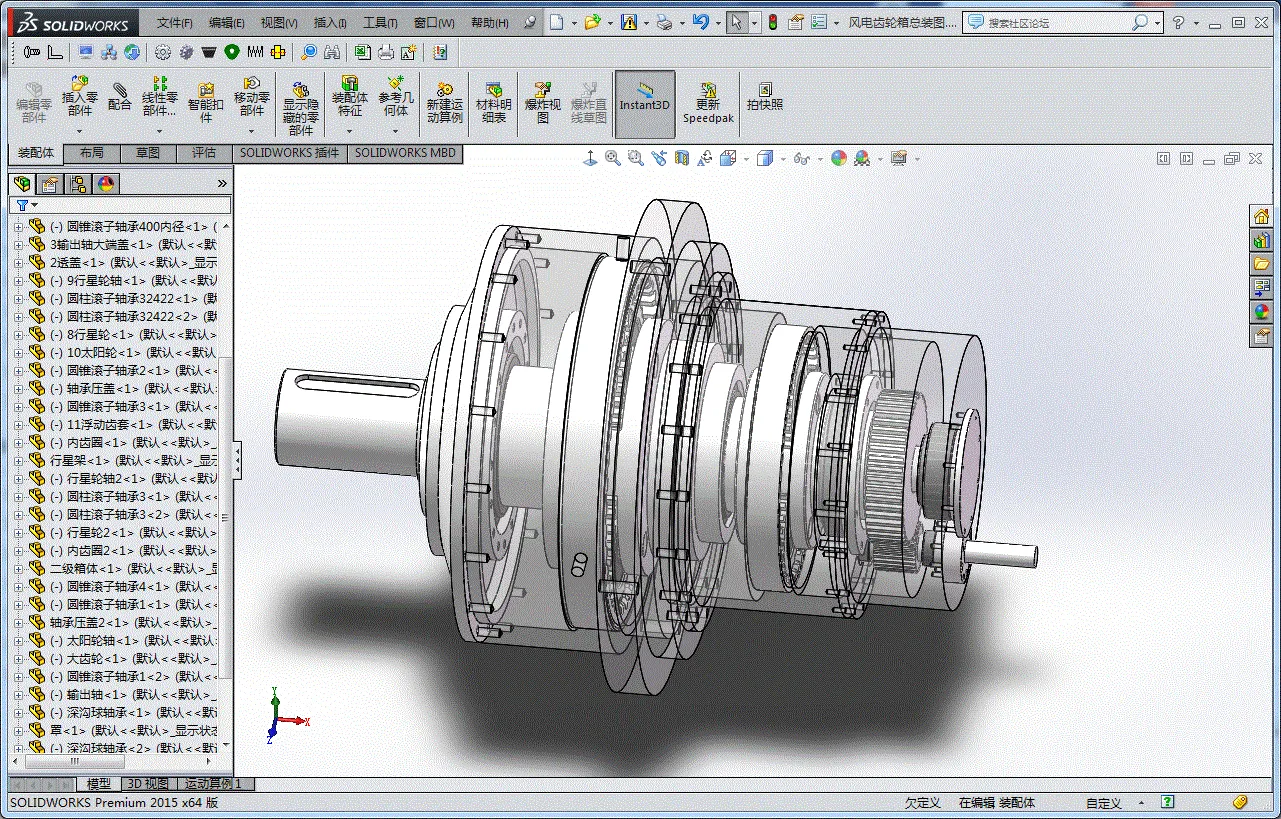This screenshot has width=1281, height=819.
Task: Select the Move Component (移动零部件) tool
Action: [x=252, y=96]
